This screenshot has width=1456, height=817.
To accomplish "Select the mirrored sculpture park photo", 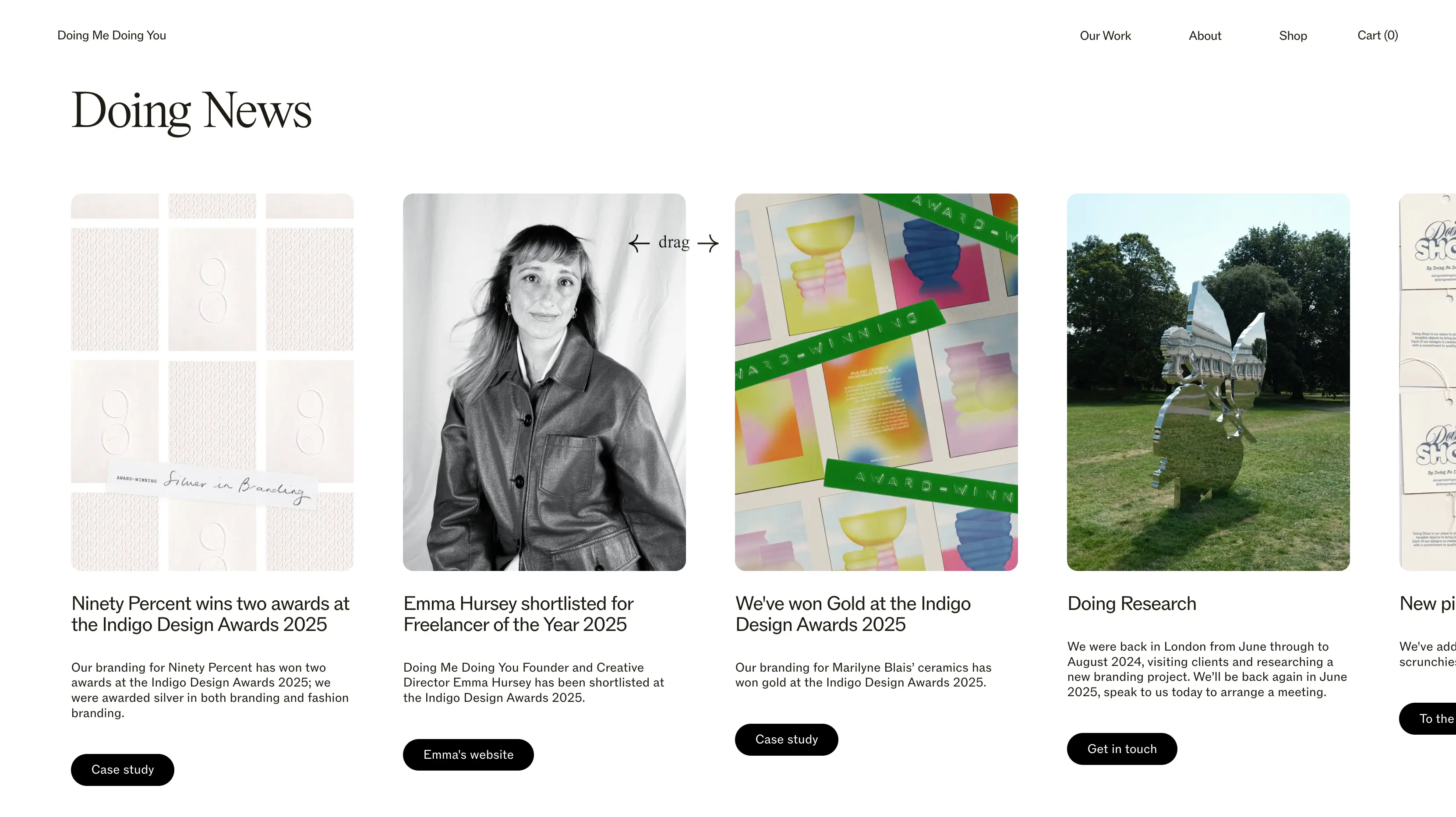I will [x=1209, y=382].
